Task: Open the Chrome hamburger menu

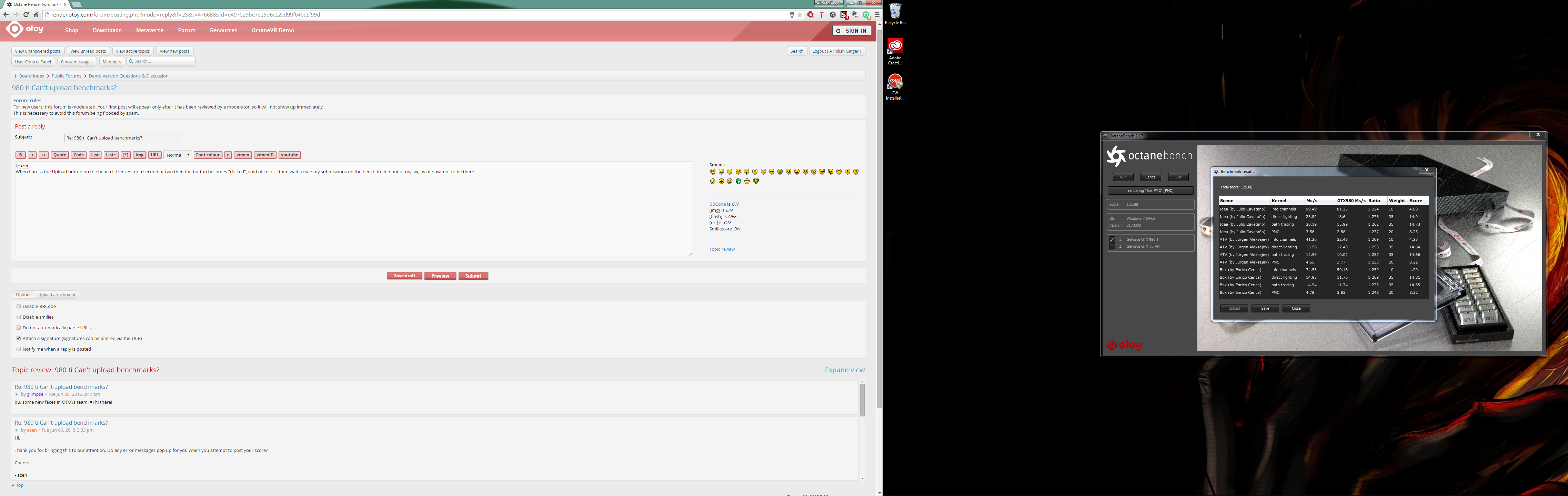Action: (877, 14)
